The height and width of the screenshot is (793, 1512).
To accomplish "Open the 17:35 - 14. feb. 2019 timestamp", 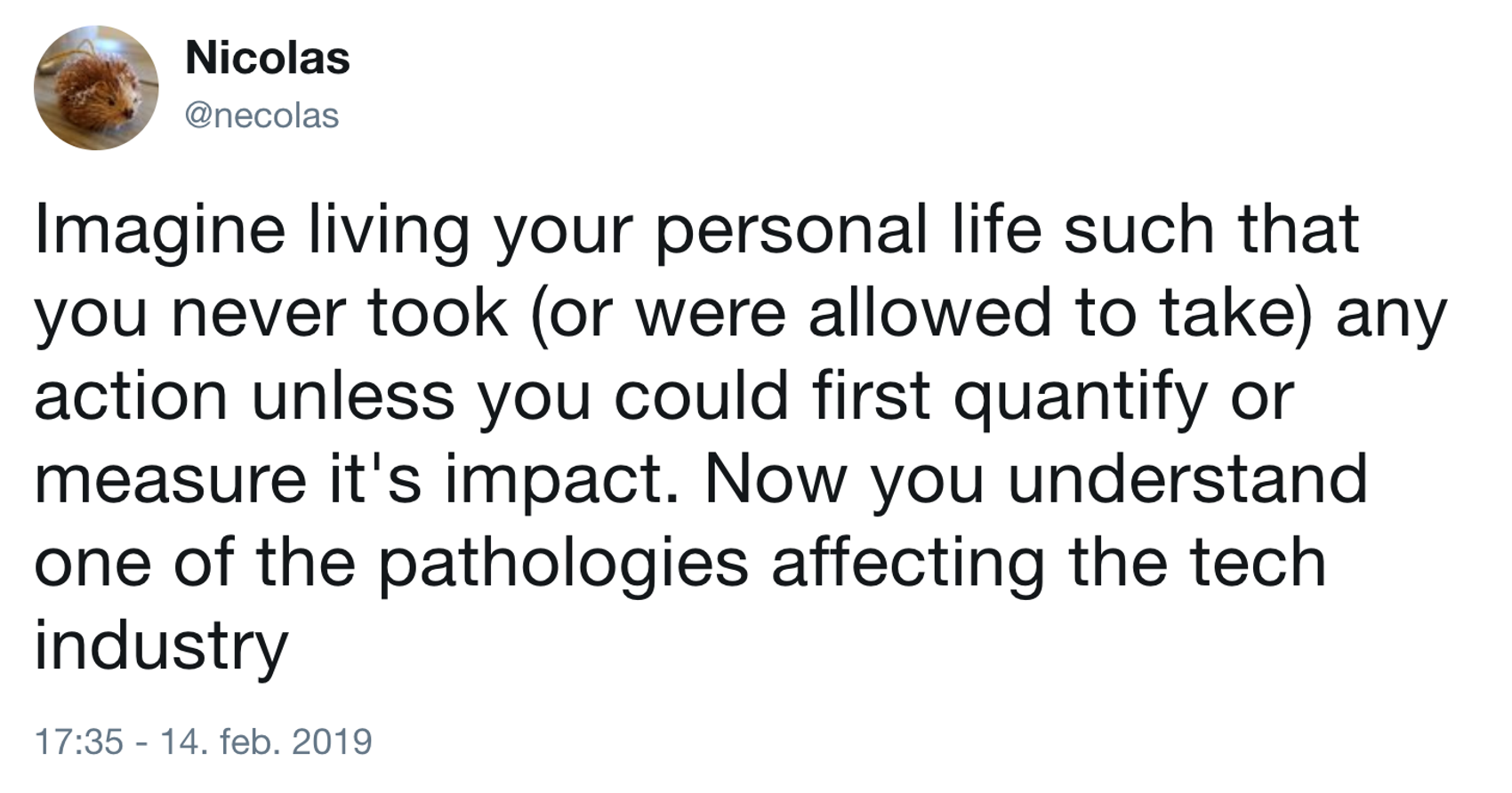I will [203, 741].
